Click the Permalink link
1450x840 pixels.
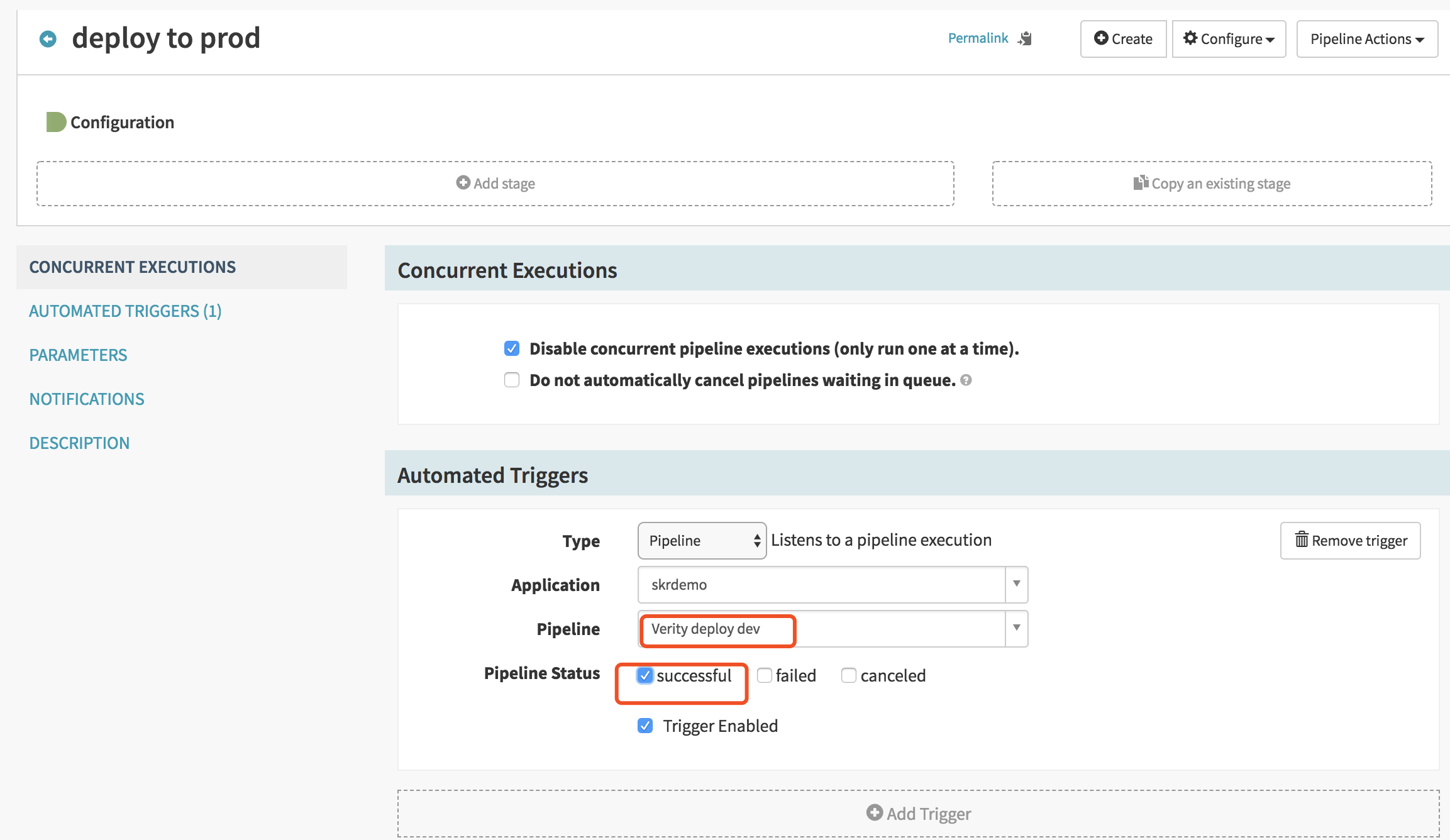point(978,38)
